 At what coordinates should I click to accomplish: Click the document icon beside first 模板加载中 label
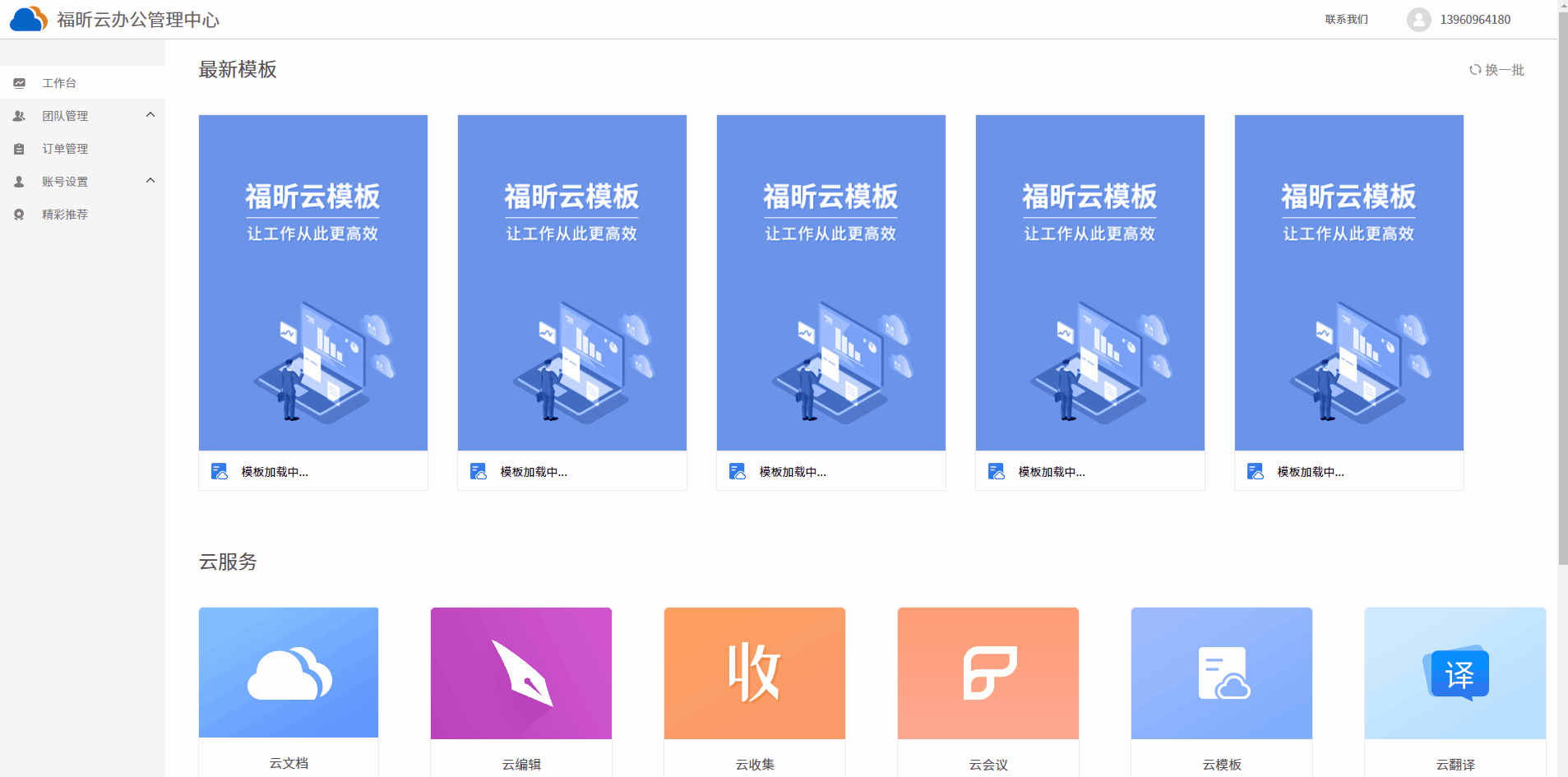click(218, 470)
